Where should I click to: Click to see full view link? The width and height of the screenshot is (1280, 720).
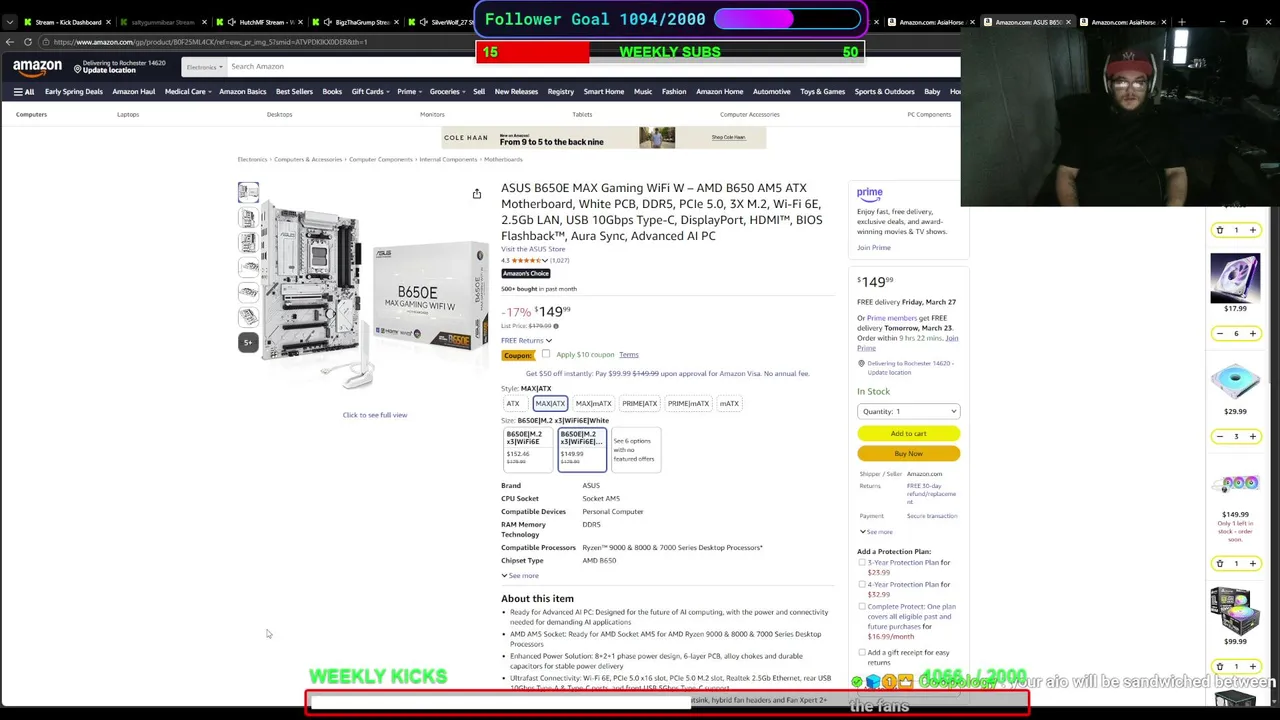[x=375, y=415]
